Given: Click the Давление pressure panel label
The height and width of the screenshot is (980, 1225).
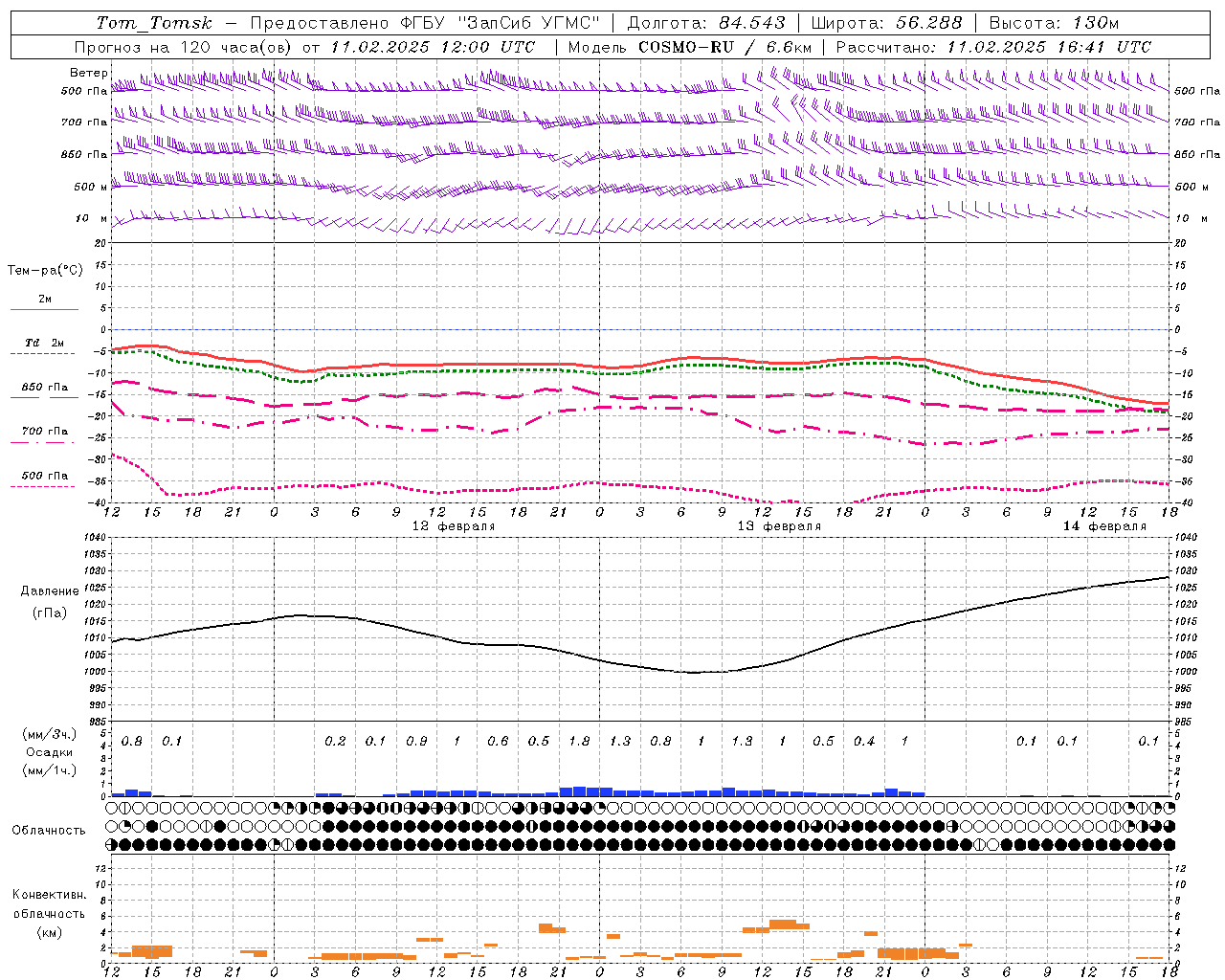Looking at the screenshot, I should pos(50,591).
